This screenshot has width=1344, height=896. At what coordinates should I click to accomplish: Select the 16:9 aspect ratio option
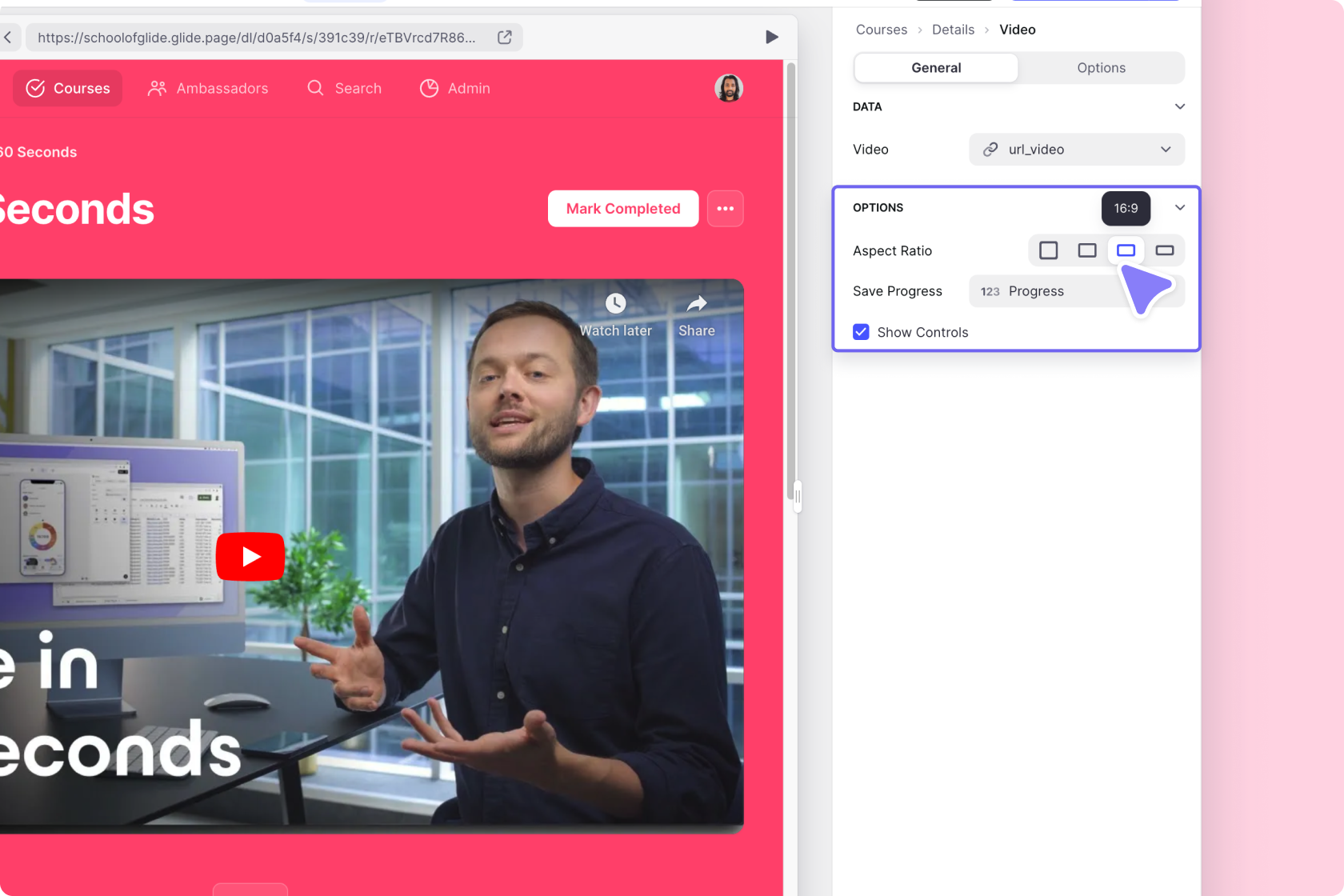tap(1126, 250)
